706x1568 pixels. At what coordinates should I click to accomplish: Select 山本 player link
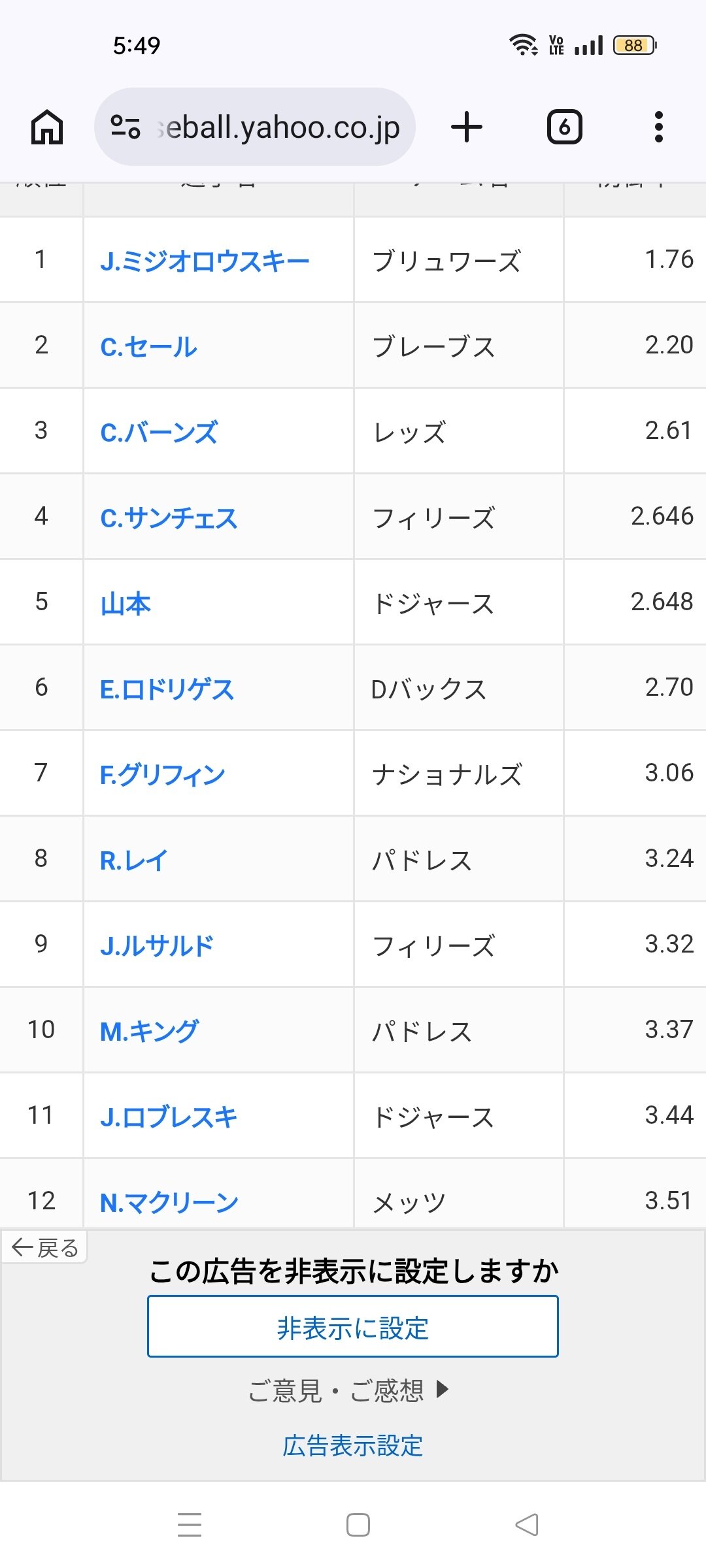click(x=126, y=603)
